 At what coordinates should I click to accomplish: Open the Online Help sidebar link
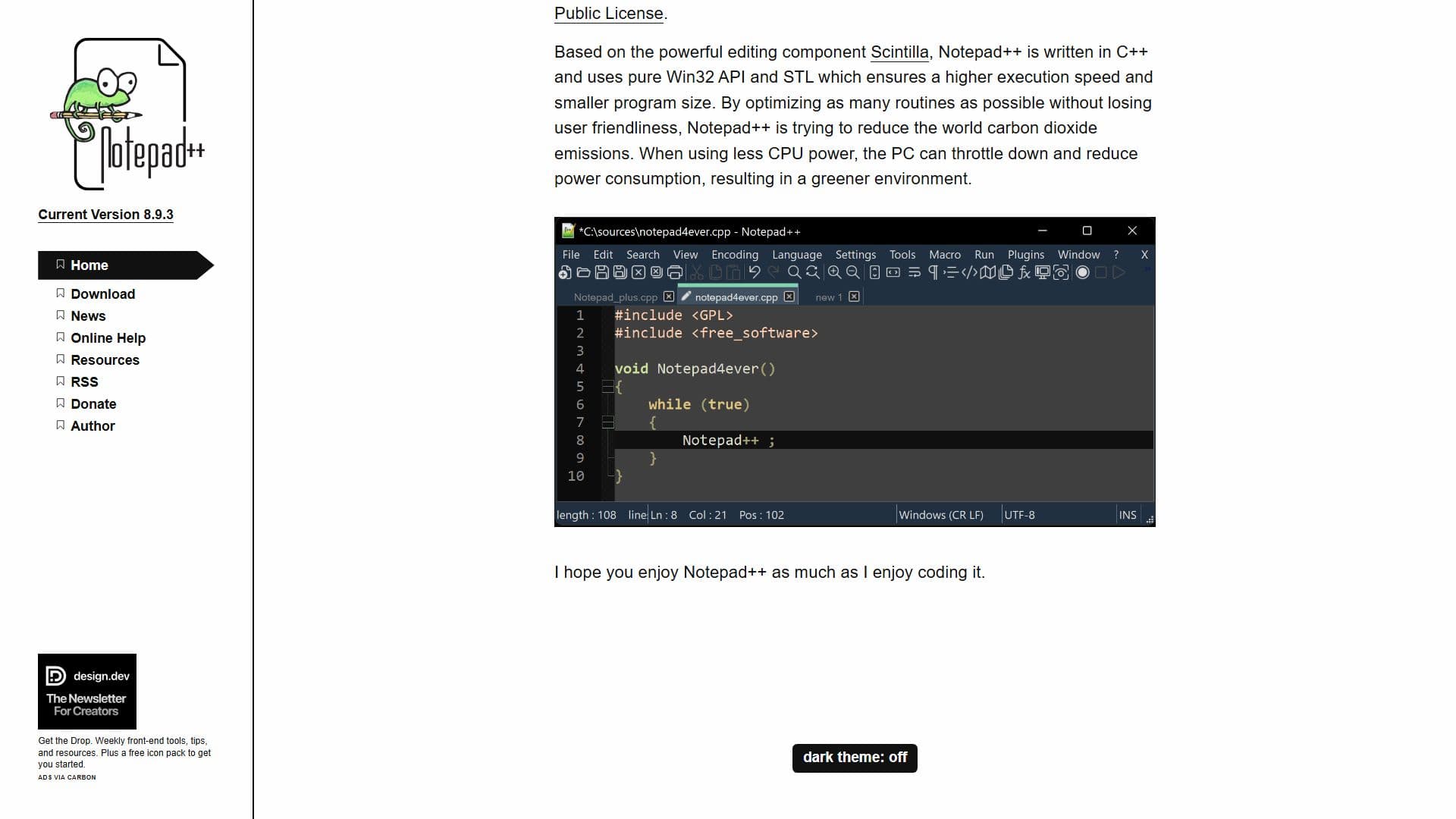click(108, 338)
